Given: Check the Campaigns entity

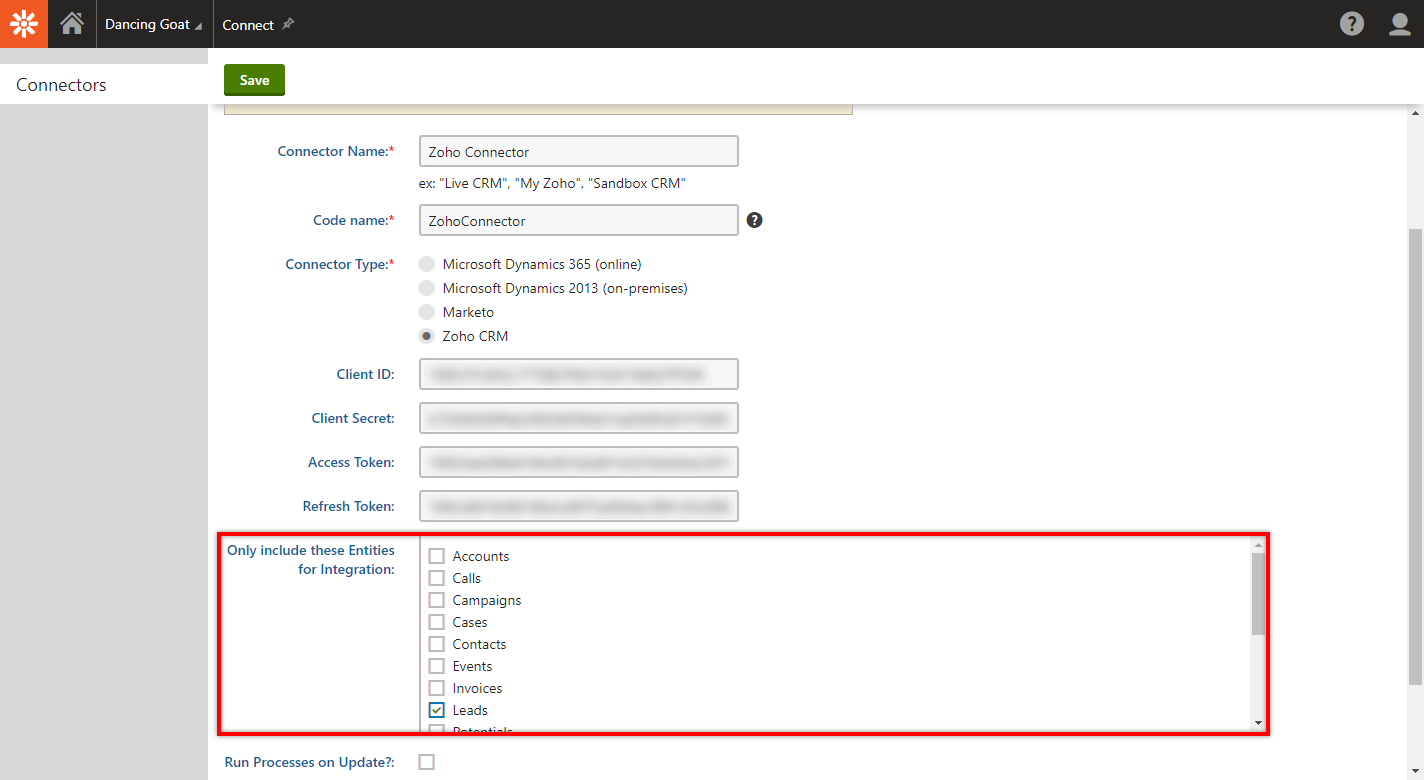Looking at the screenshot, I should coord(437,600).
